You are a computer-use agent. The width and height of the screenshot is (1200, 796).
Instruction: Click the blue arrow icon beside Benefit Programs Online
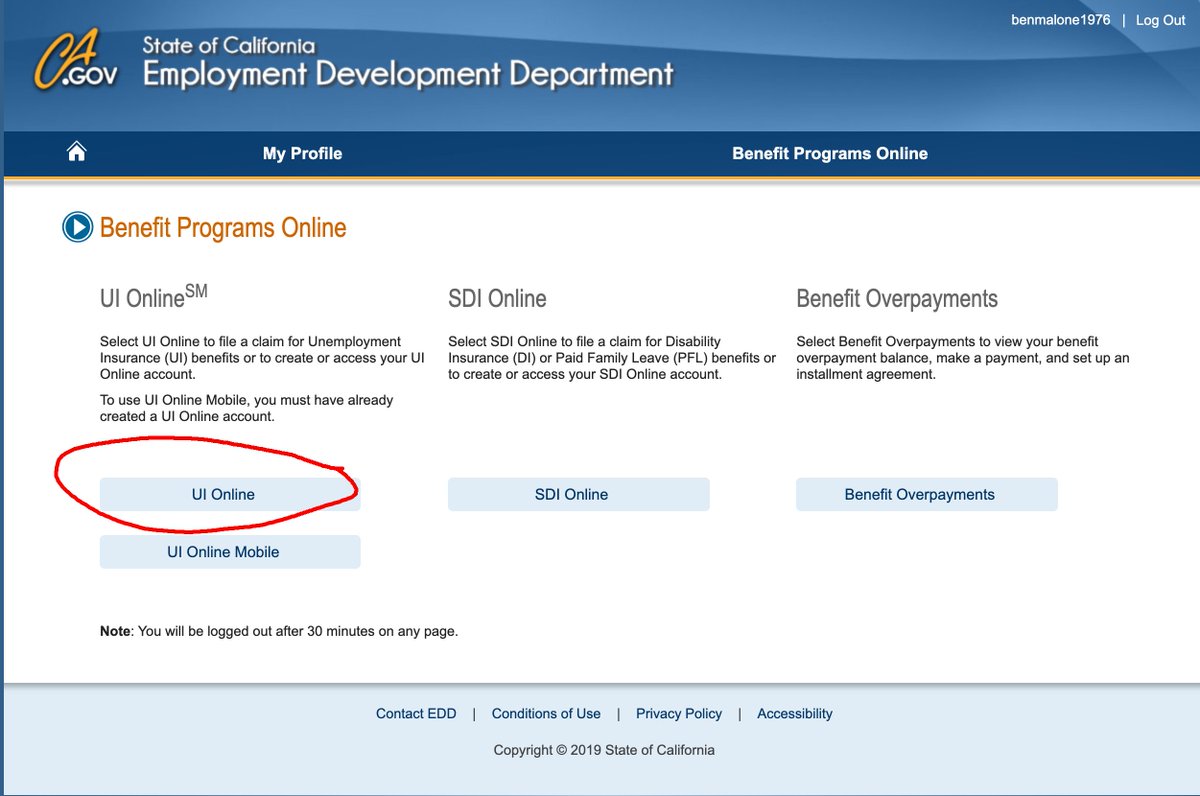[77, 227]
